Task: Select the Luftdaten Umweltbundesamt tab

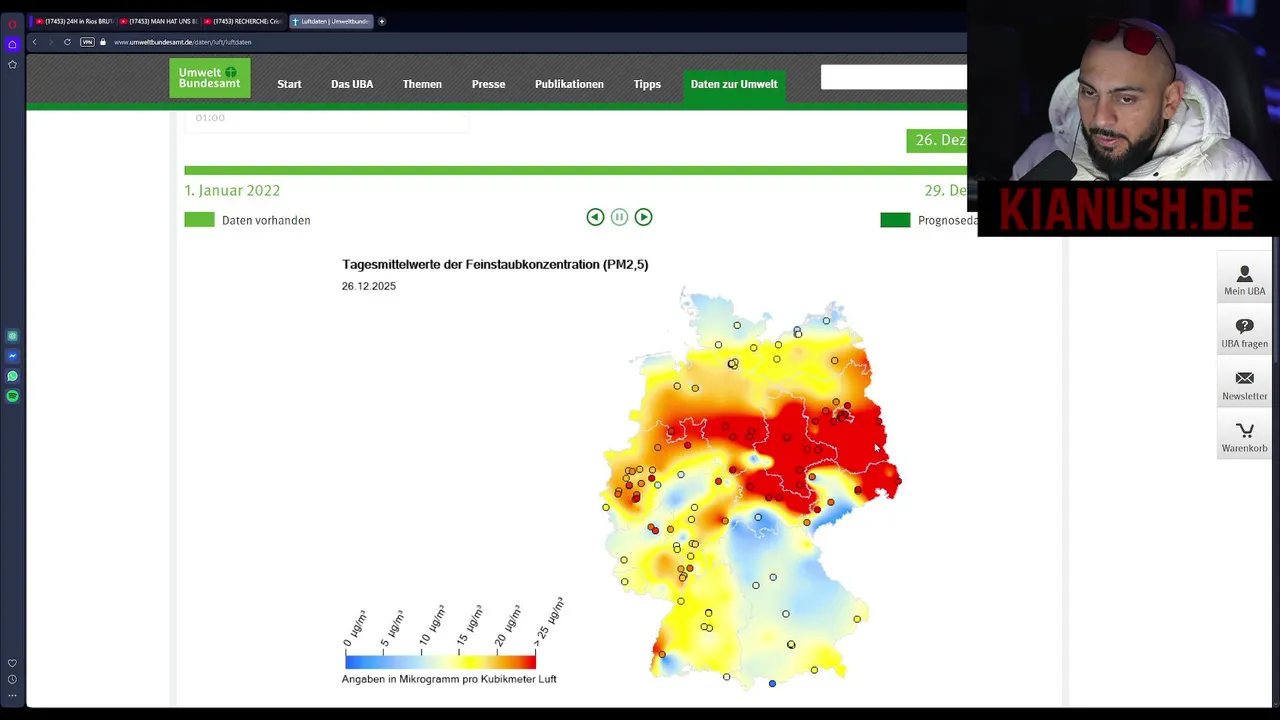Action: (x=331, y=21)
